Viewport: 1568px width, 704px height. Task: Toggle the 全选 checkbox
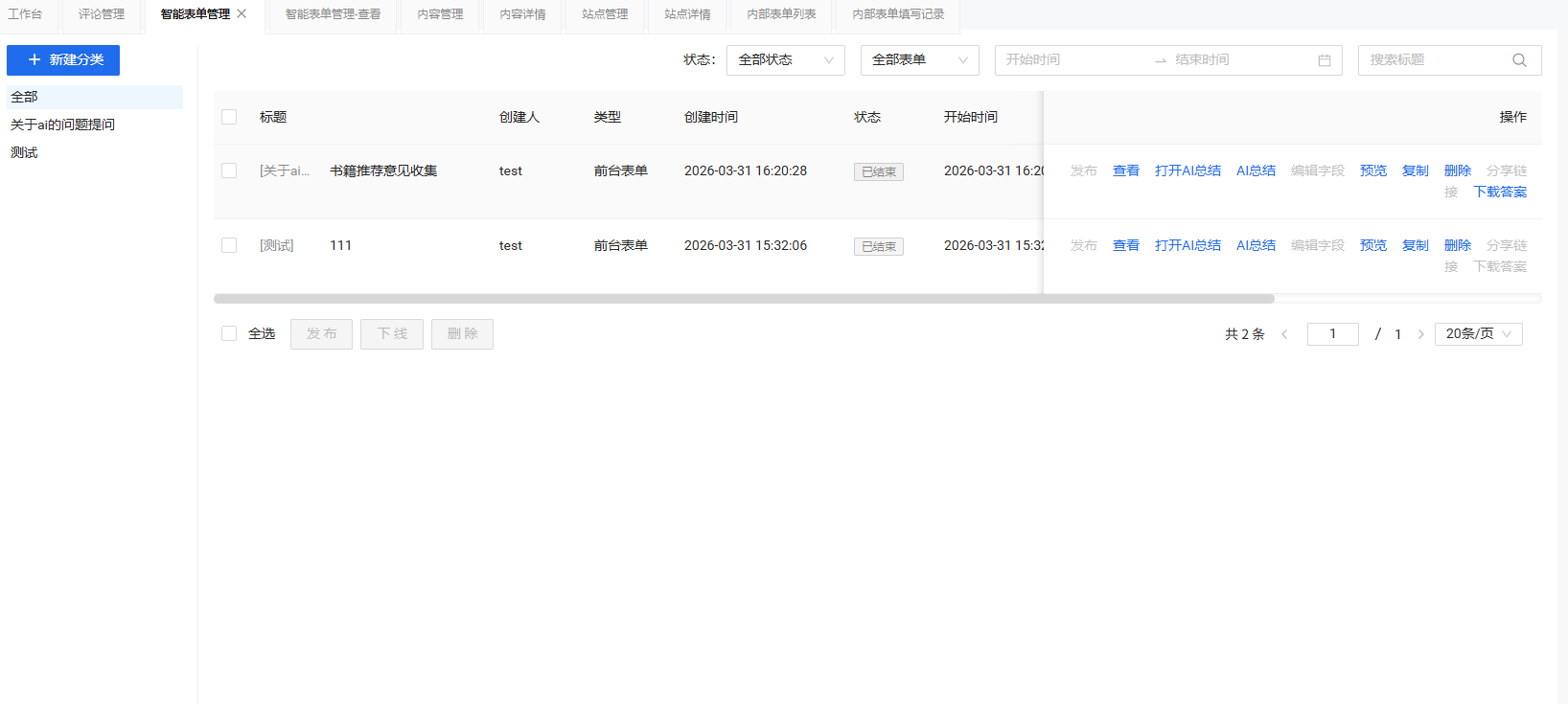click(x=229, y=333)
